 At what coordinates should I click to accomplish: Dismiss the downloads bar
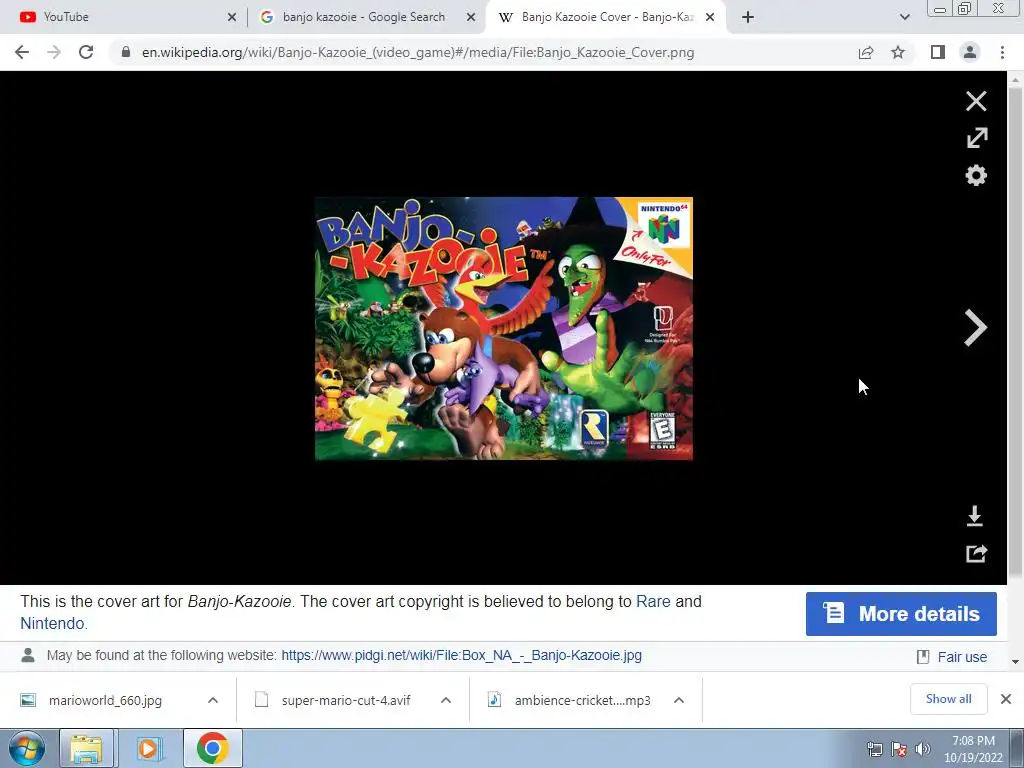[x=1006, y=699]
